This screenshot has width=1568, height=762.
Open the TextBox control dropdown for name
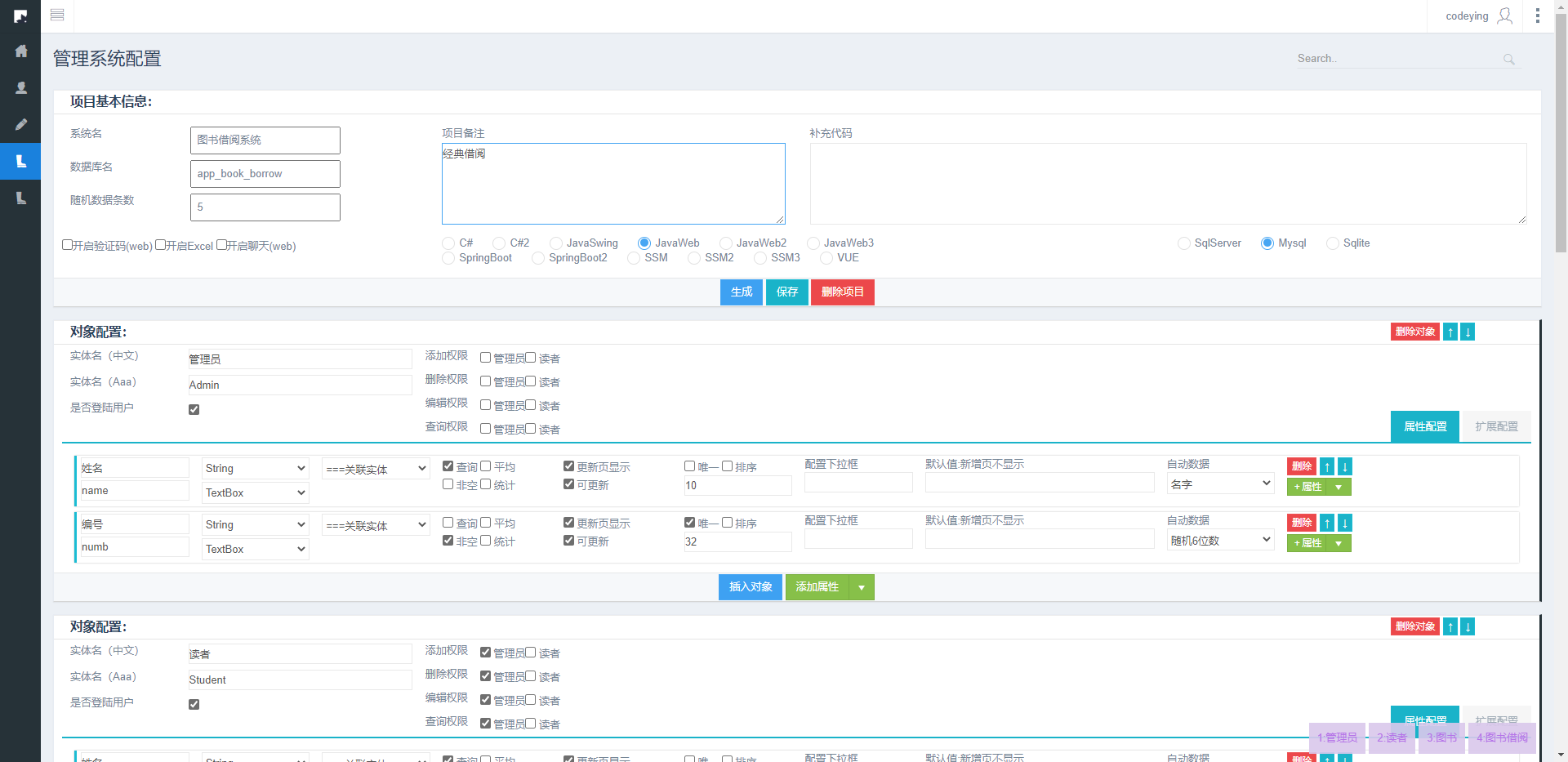(256, 492)
